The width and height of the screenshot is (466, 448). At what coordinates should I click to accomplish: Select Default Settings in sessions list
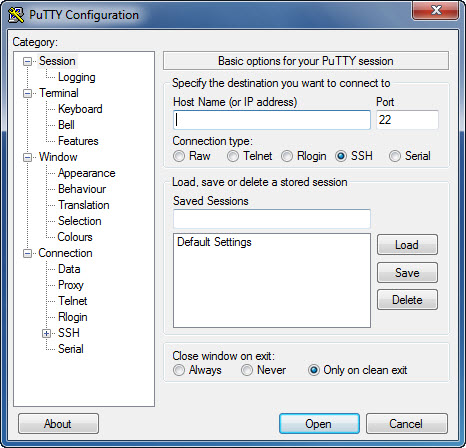214,242
